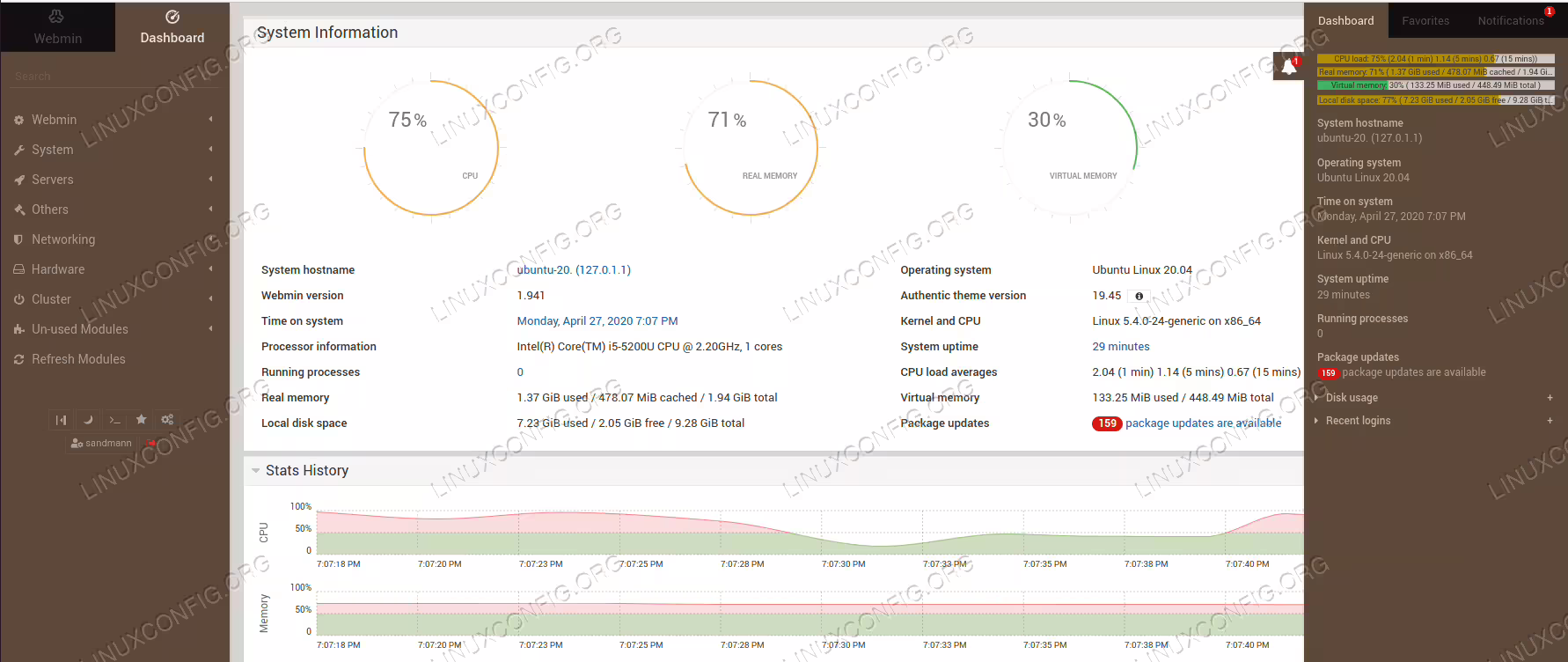This screenshot has height=662, width=1568.
Task: Click the 29 minutes uptime link
Action: click(x=1121, y=347)
